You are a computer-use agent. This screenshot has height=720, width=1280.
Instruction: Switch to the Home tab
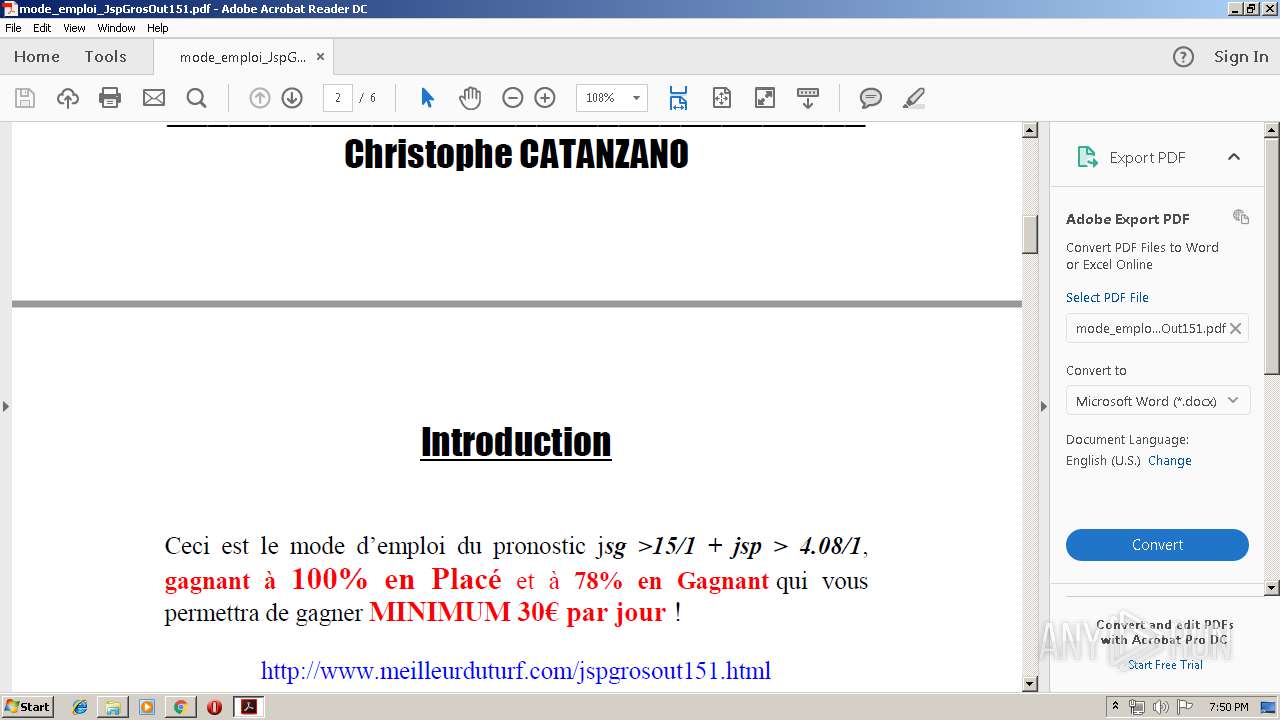pos(37,57)
